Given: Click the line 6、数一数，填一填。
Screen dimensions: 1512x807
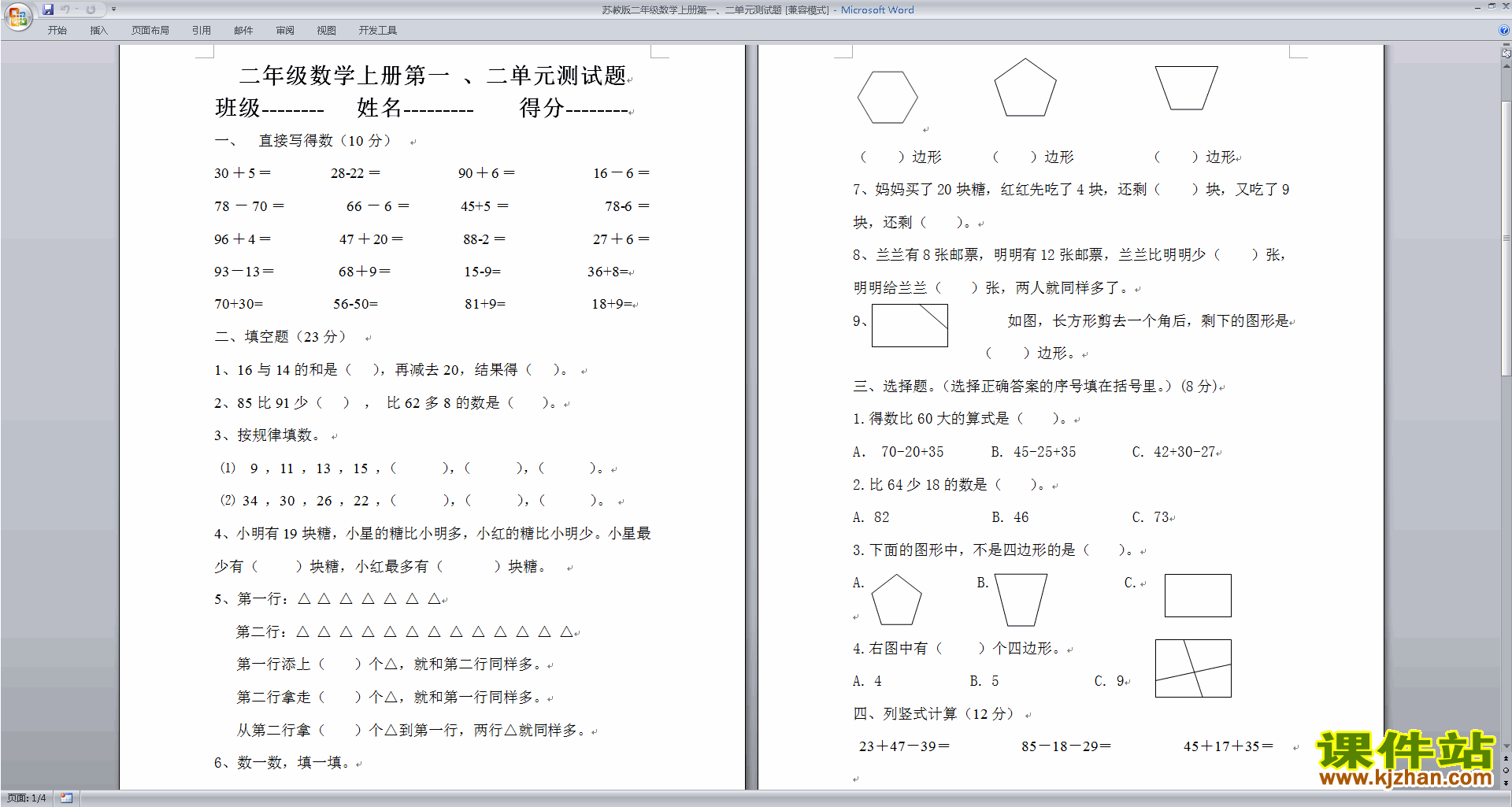Looking at the screenshot, I should [x=283, y=763].
